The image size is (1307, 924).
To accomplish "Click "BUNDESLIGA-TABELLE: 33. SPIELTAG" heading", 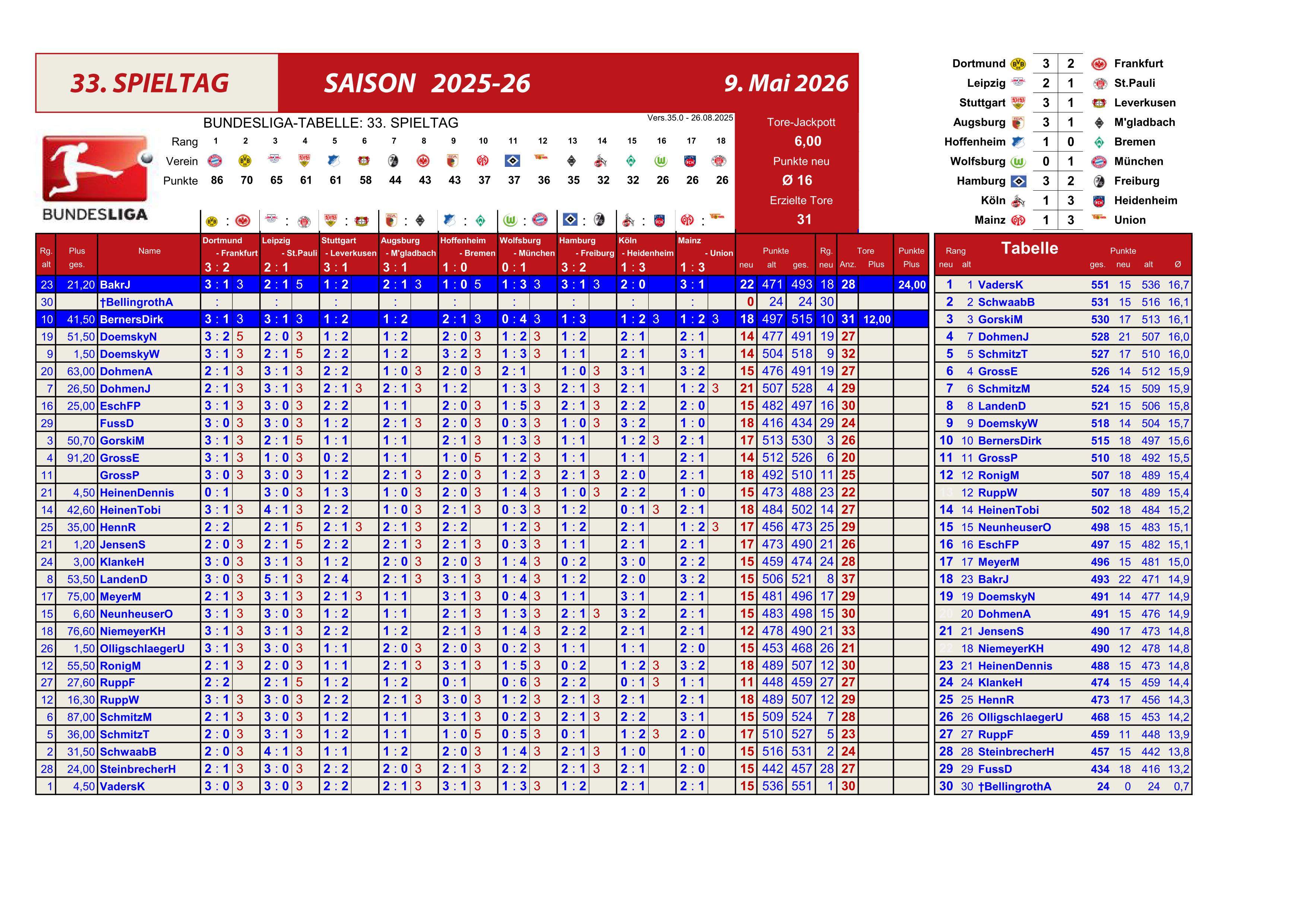I will (331, 123).
